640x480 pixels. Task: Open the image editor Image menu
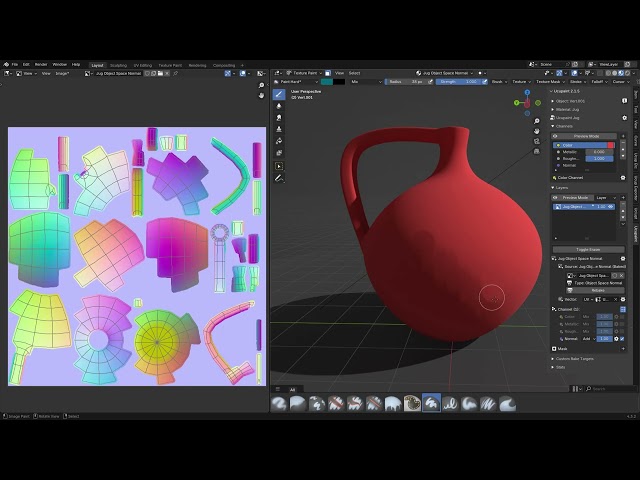coord(62,73)
